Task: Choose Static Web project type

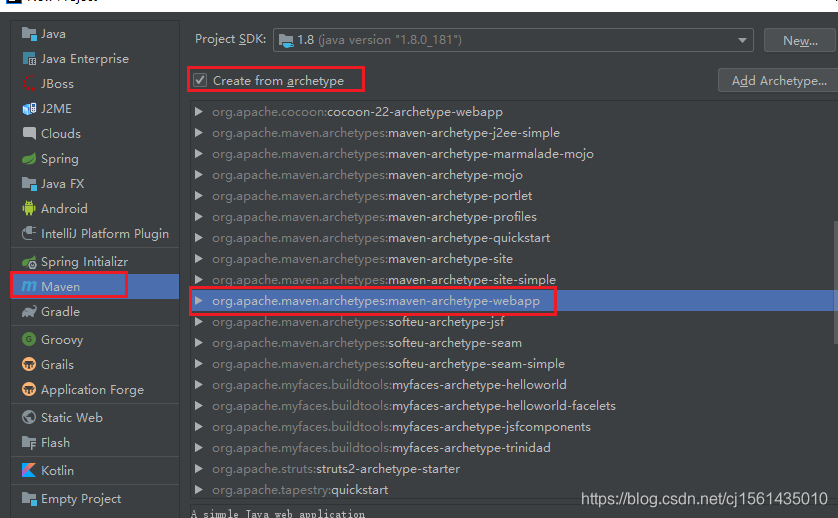Action: coord(95,418)
